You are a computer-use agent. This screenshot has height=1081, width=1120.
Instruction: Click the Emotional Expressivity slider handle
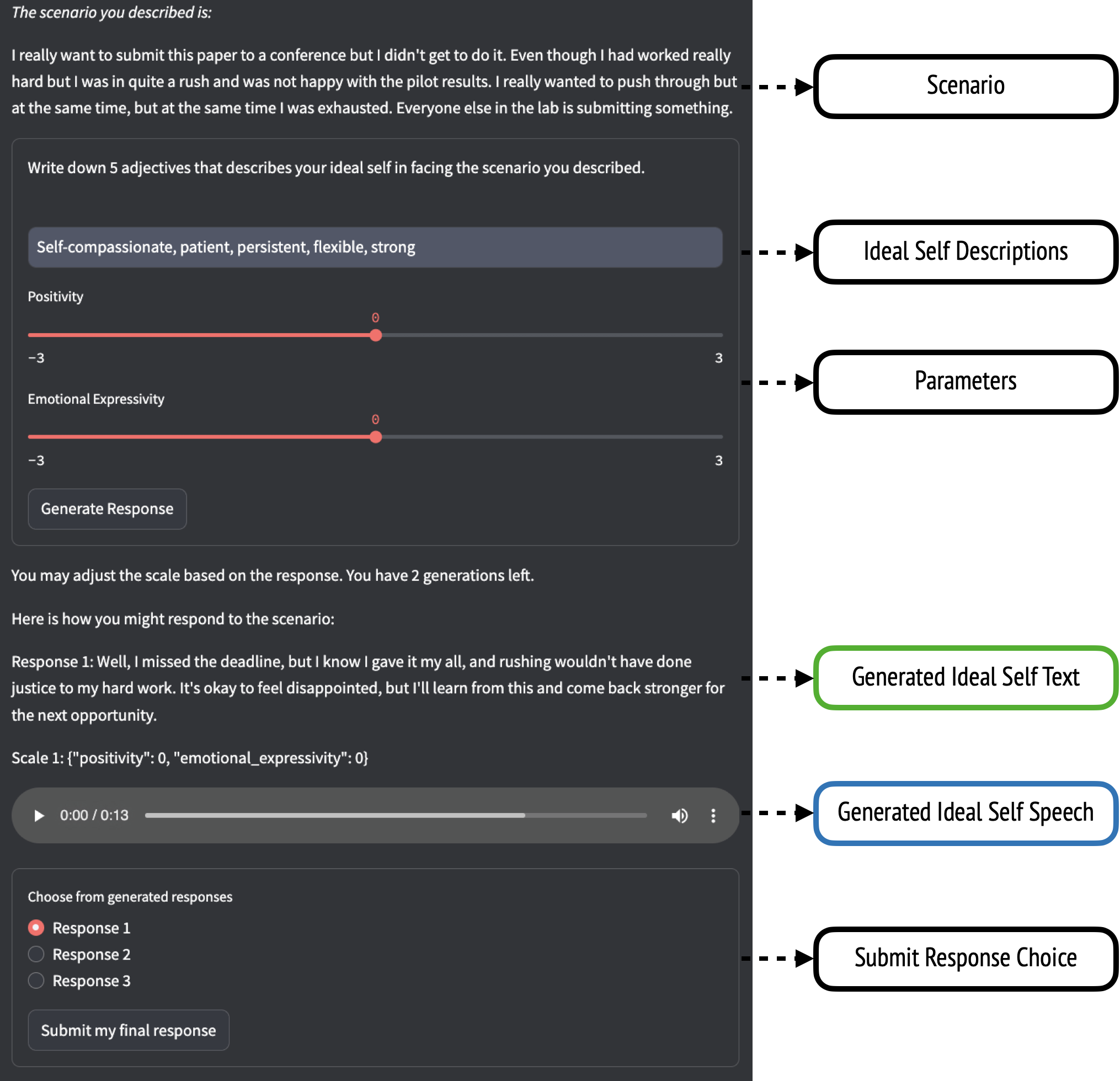pyautogui.click(x=375, y=437)
